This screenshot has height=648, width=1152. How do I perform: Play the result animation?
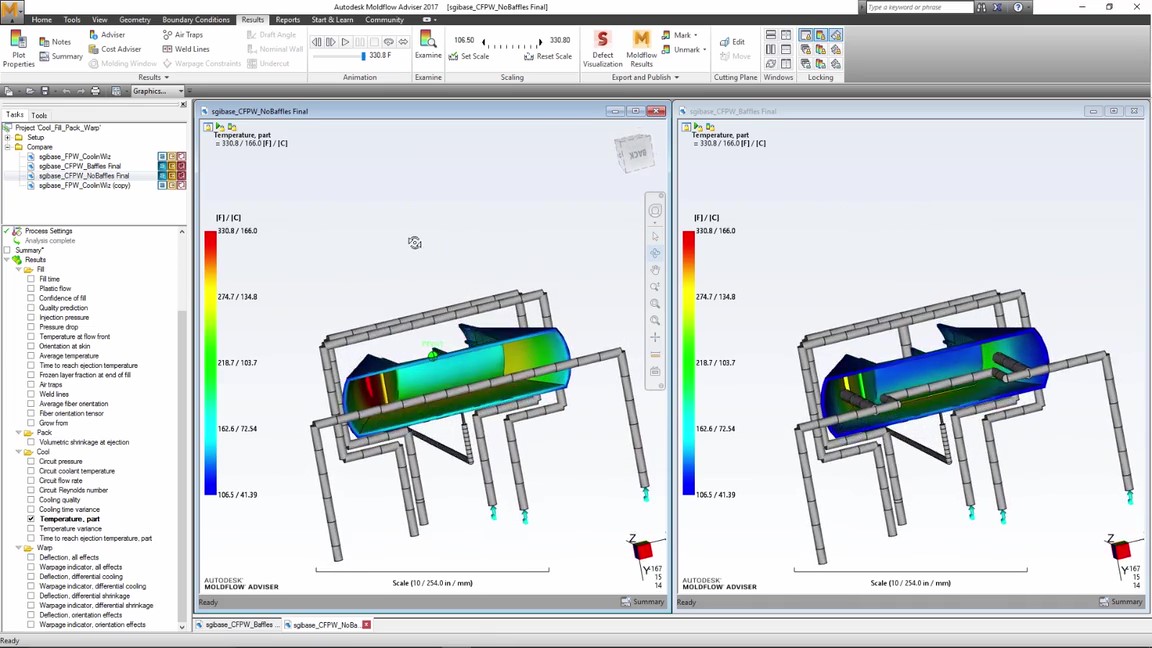(x=345, y=42)
